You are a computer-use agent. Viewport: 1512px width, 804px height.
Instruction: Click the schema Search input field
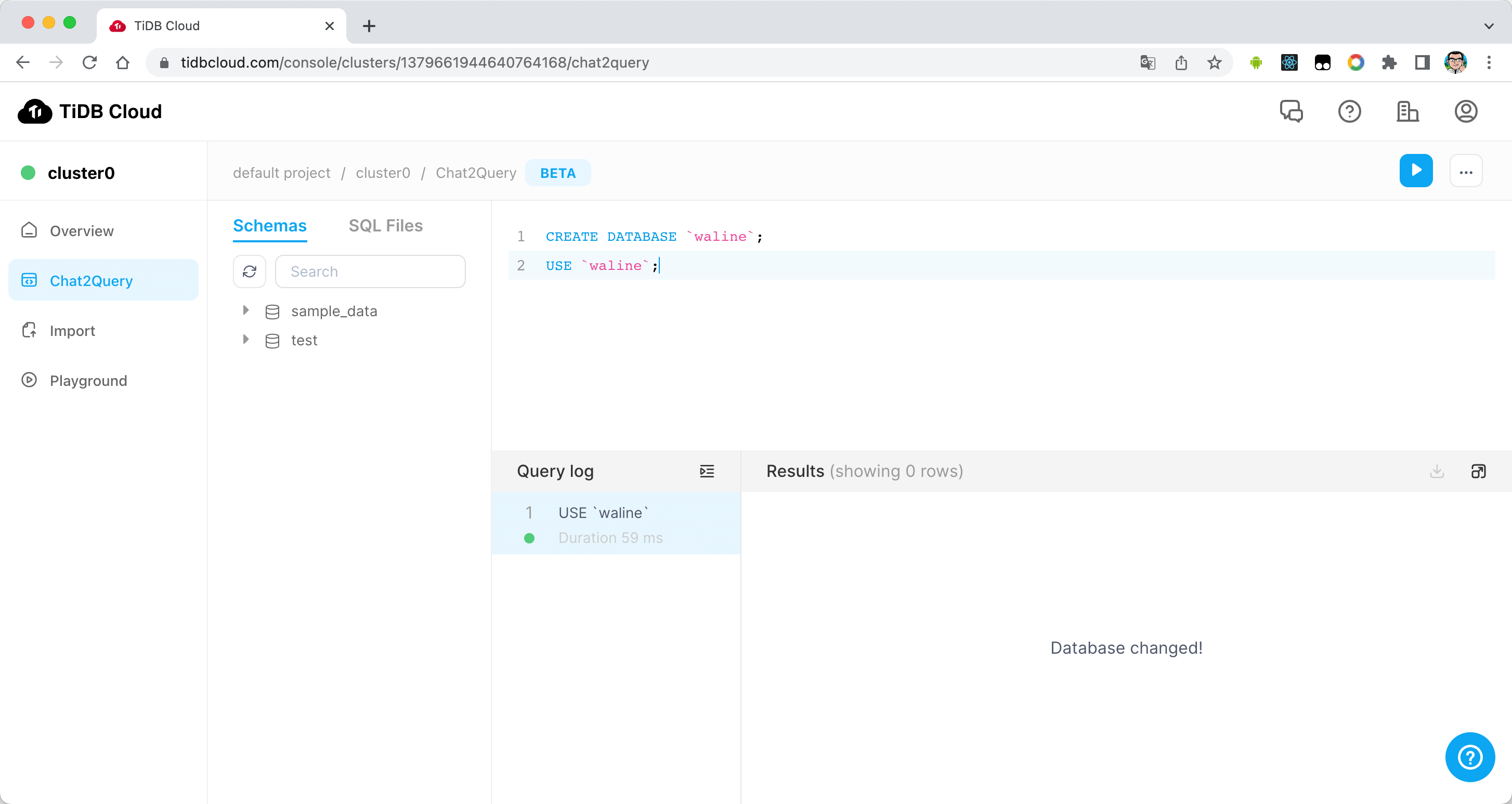tap(370, 271)
